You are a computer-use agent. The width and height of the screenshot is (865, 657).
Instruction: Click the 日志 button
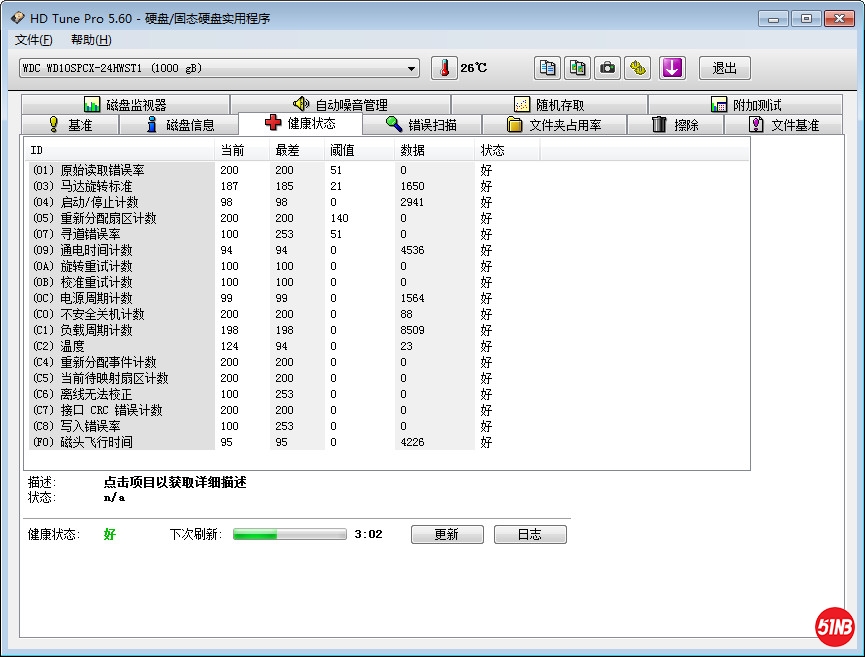529,535
